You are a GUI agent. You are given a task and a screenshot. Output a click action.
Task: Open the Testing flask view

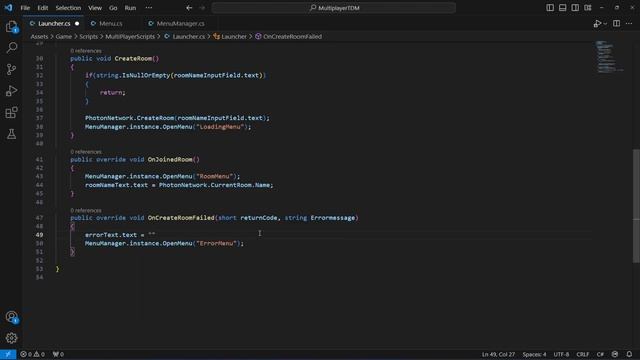point(11,134)
